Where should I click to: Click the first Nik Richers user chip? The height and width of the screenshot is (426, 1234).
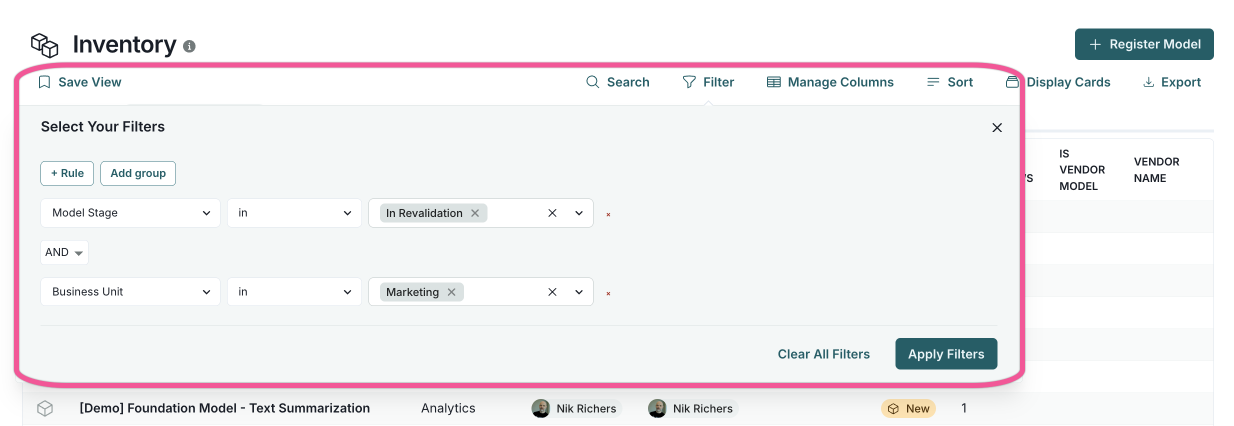click(x=576, y=408)
